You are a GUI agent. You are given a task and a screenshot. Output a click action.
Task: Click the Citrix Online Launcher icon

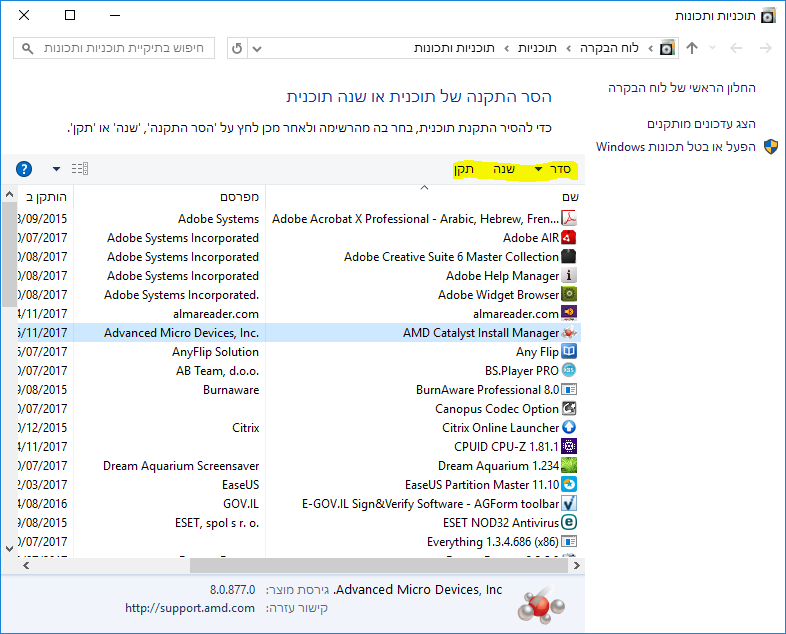tap(569, 428)
